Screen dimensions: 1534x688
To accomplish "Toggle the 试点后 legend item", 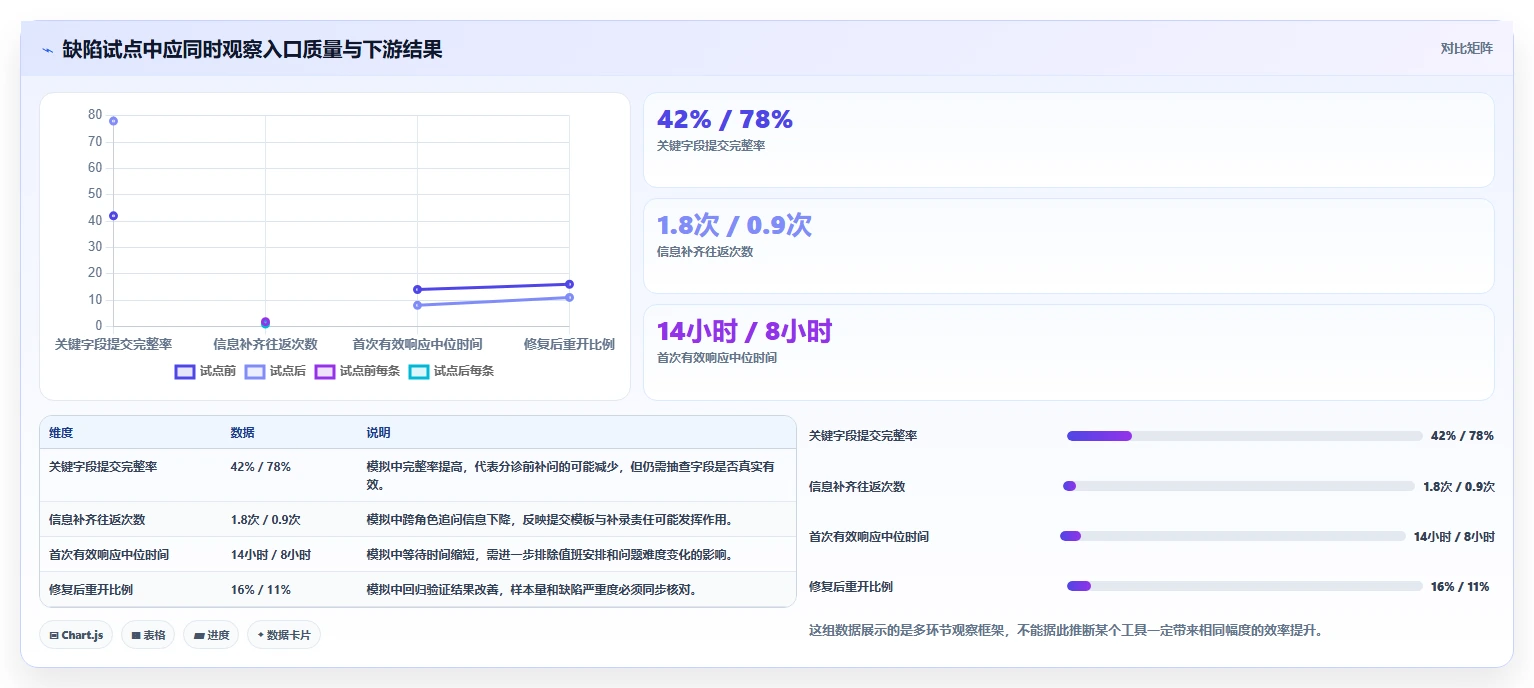I will (275, 371).
